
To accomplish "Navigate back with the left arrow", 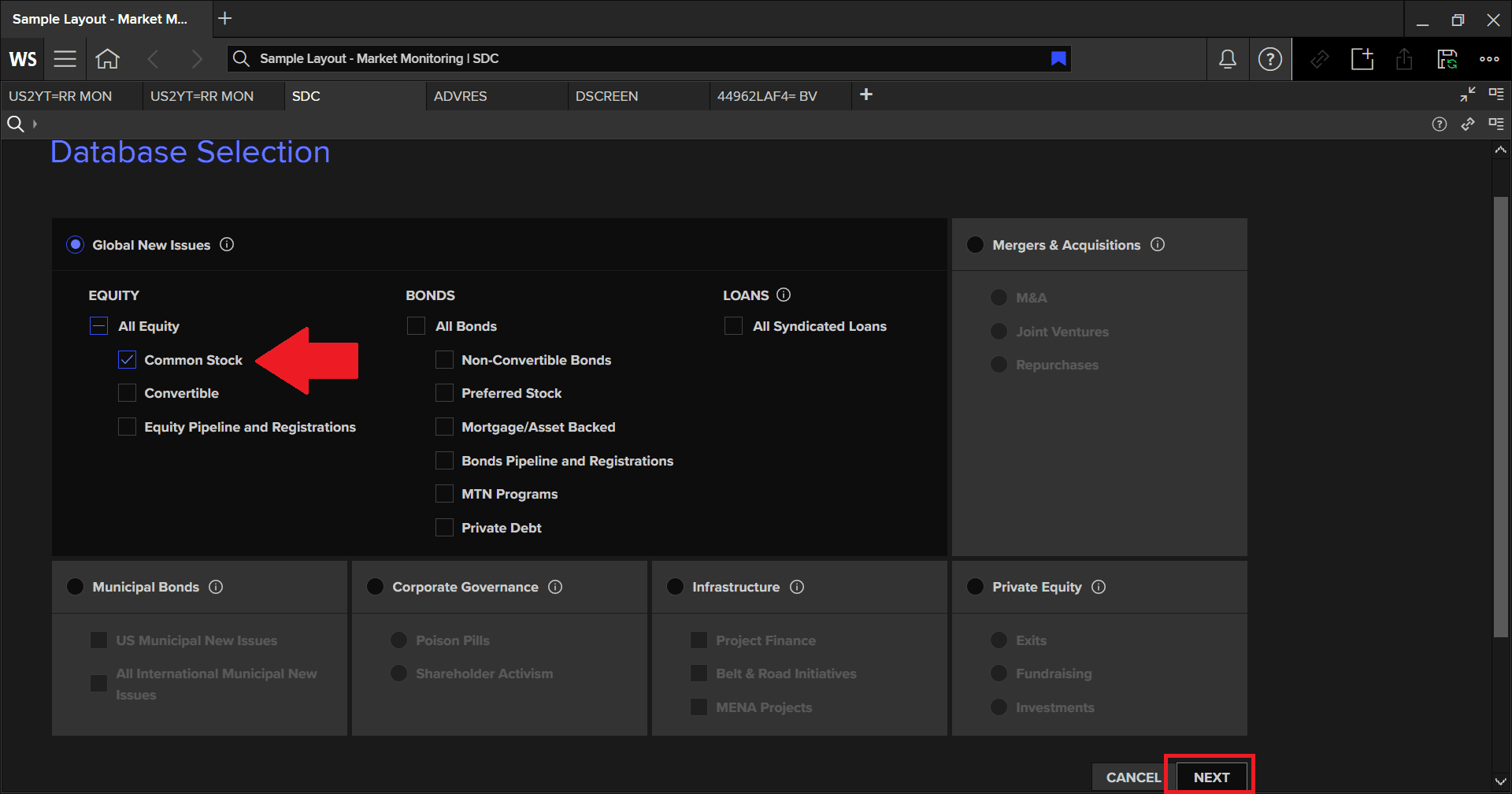I will (x=153, y=59).
